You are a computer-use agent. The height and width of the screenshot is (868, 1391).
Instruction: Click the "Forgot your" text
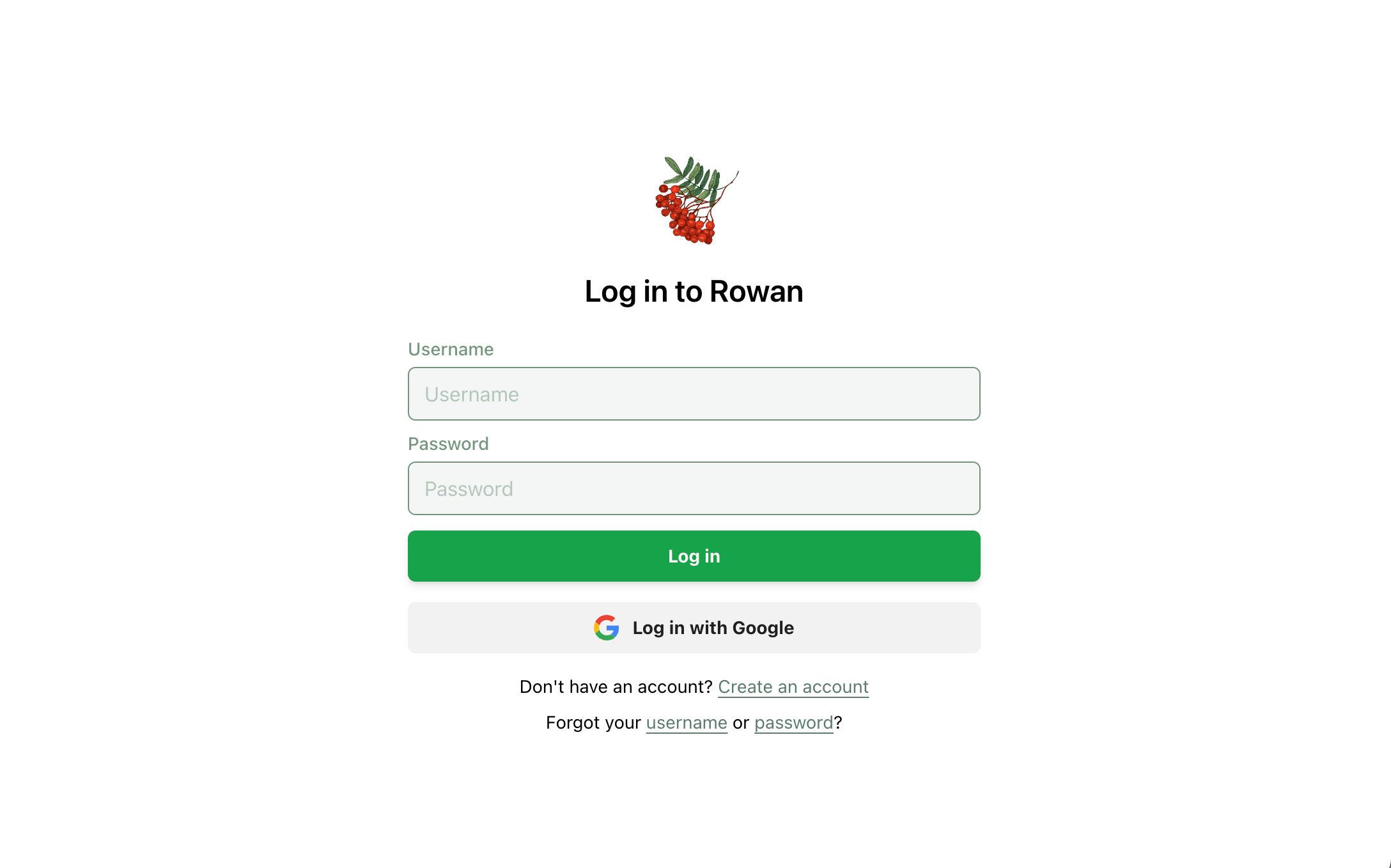(593, 723)
